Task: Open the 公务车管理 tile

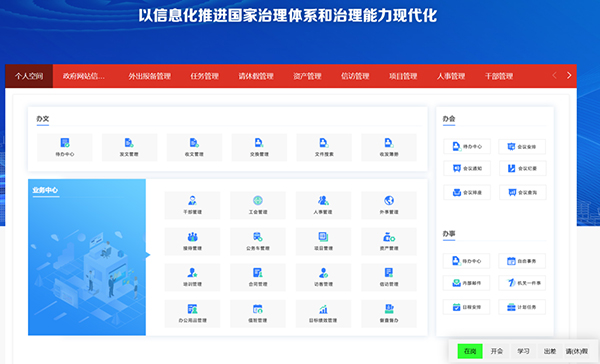Action: 258,242
